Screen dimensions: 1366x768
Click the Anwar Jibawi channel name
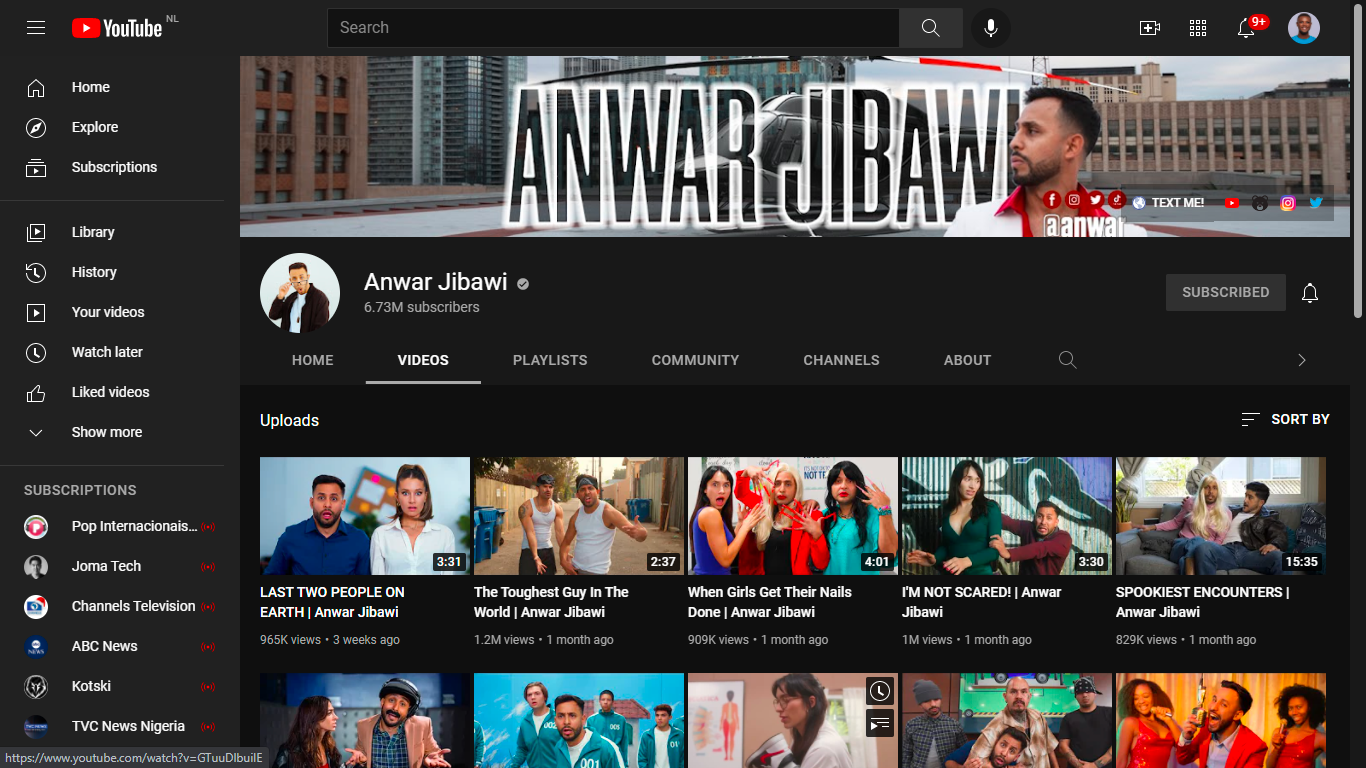click(x=436, y=282)
